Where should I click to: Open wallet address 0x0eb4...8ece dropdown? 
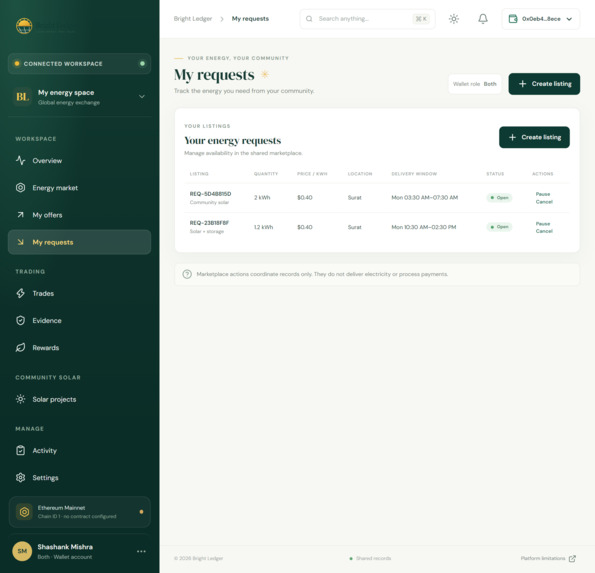pyautogui.click(x=540, y=19)
